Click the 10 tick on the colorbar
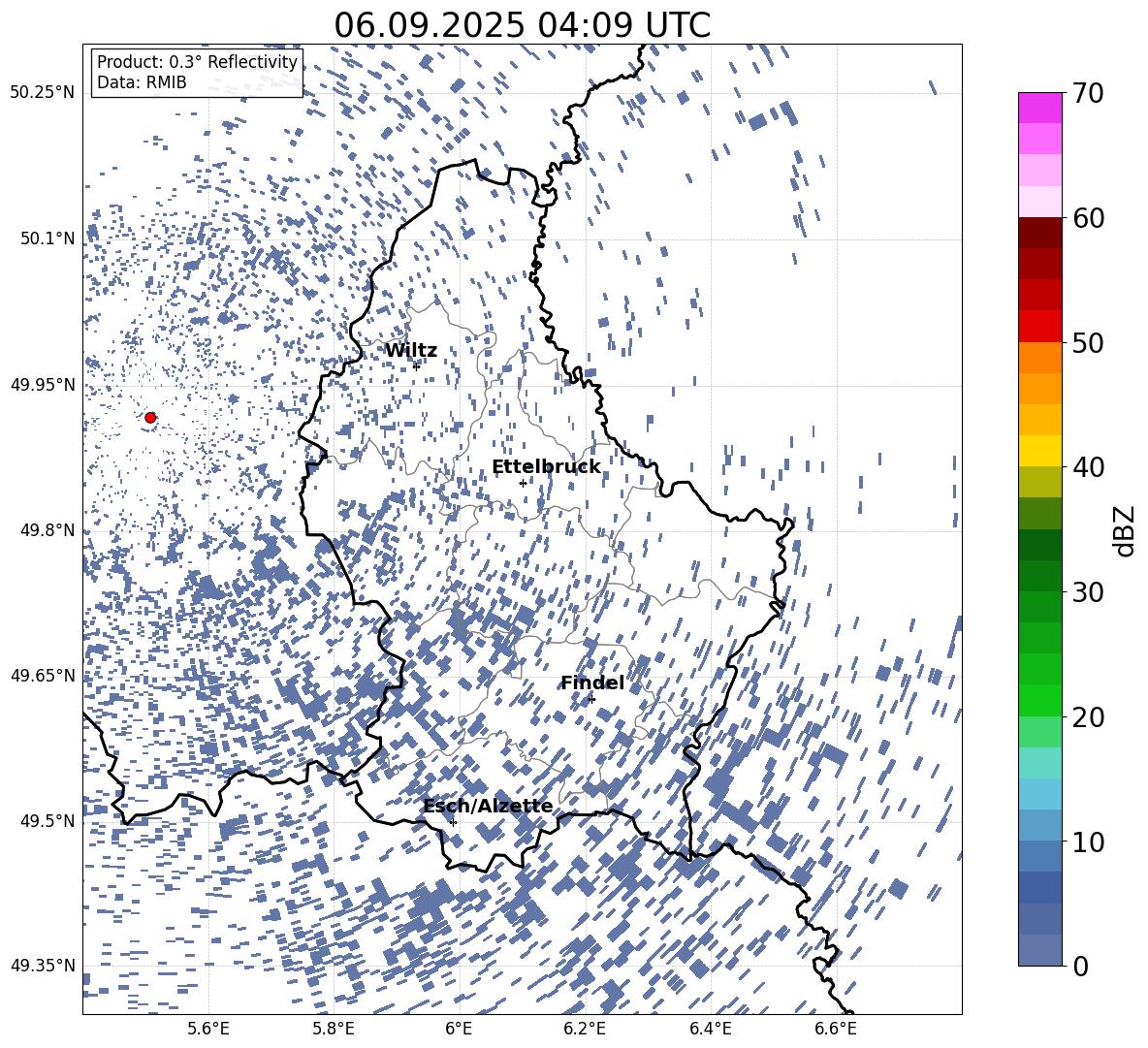The image size is (1148, 1048). 1088,842
